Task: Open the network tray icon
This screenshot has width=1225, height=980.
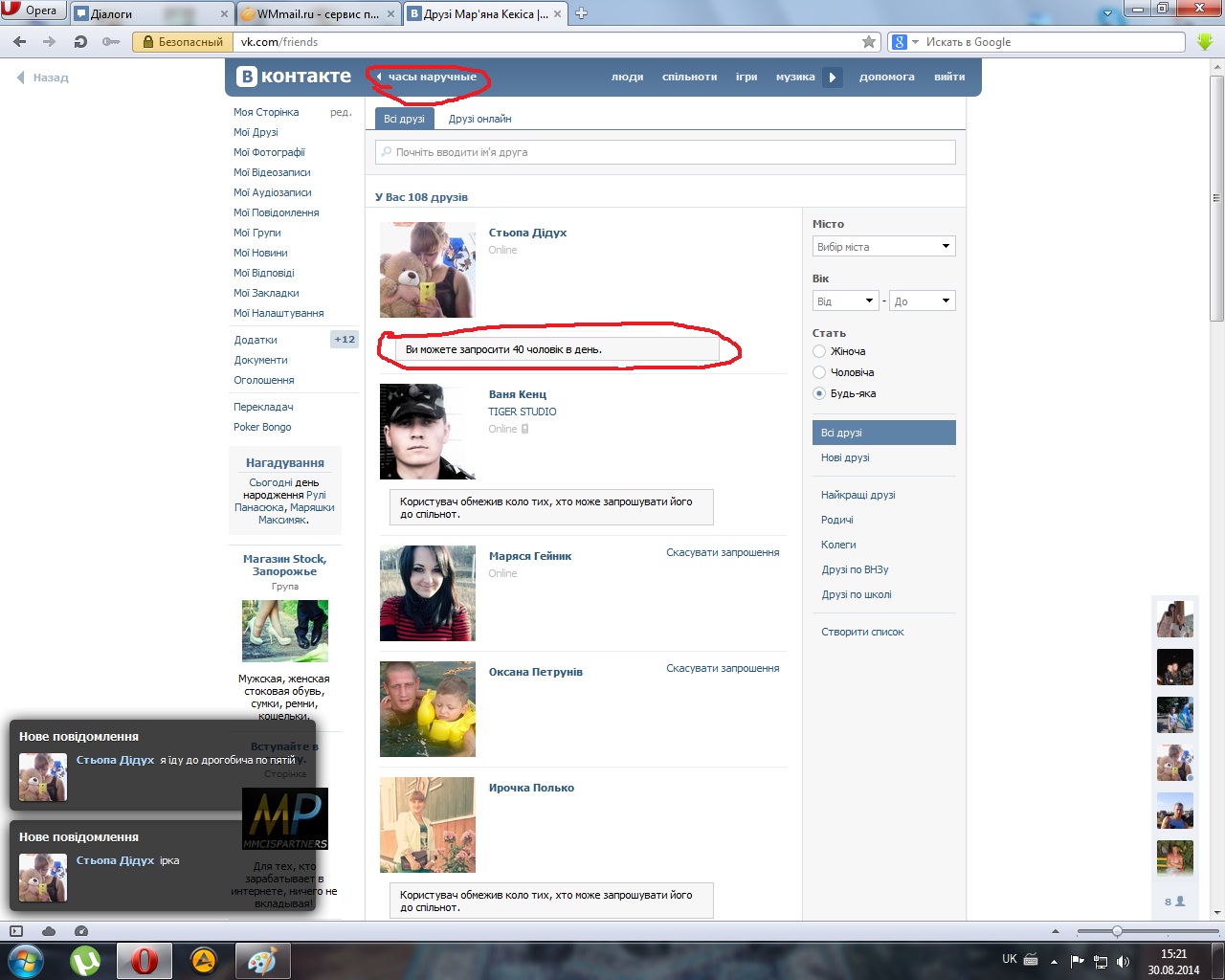Action: coord(1101,961)
